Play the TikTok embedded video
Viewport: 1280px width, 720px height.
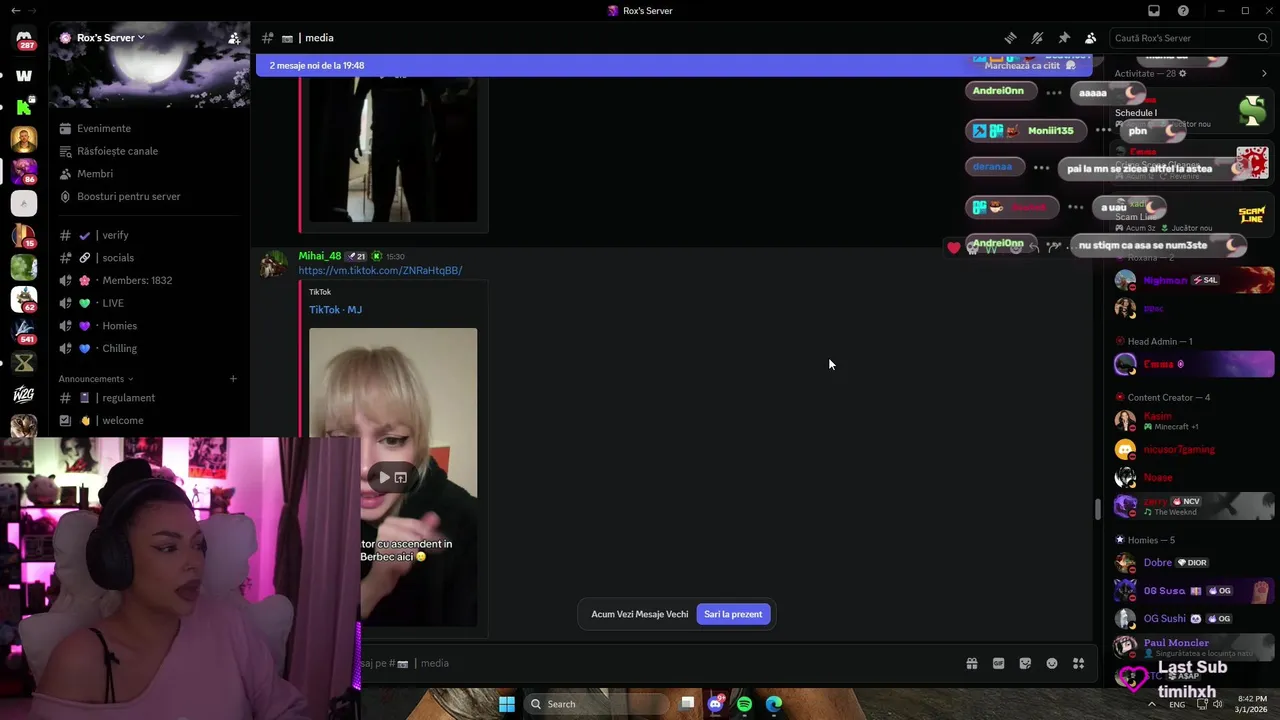click(x=383, y=477)
